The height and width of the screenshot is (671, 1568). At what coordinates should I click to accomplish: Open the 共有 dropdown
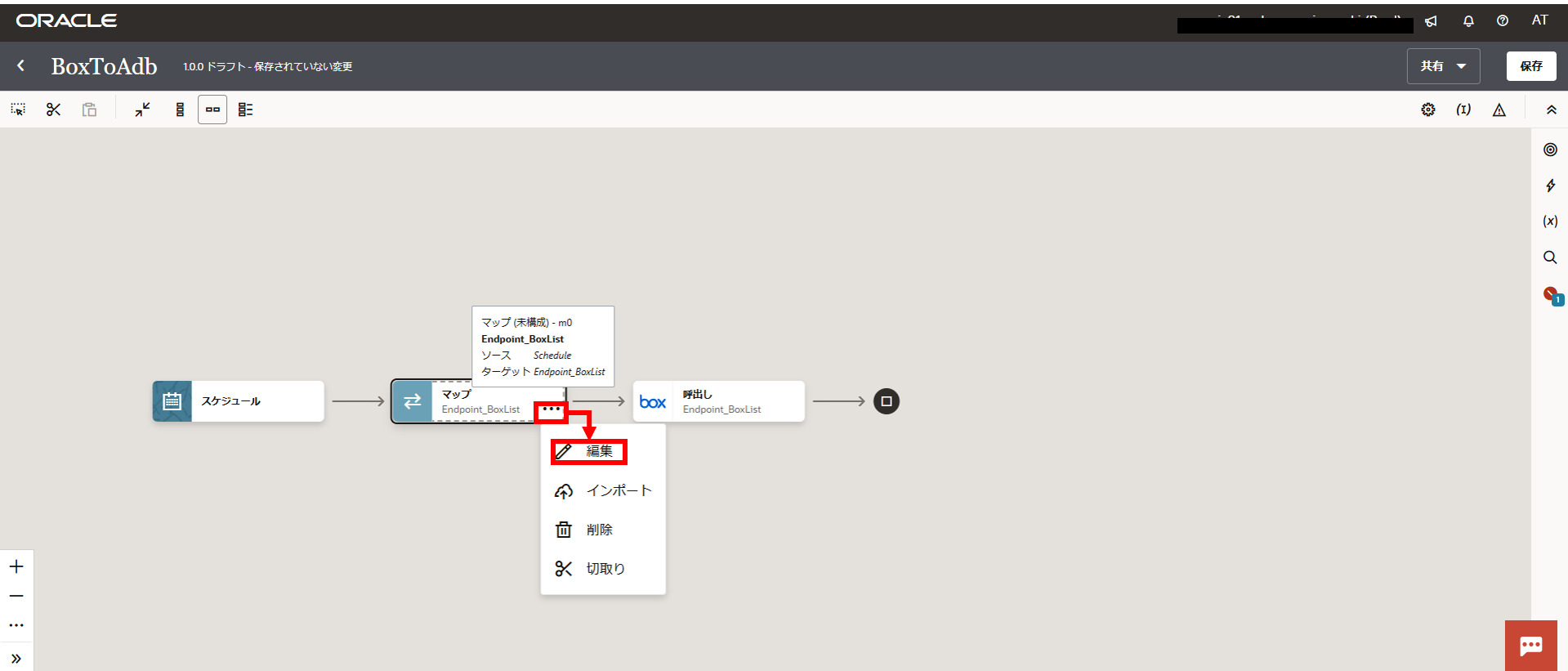1443,66
